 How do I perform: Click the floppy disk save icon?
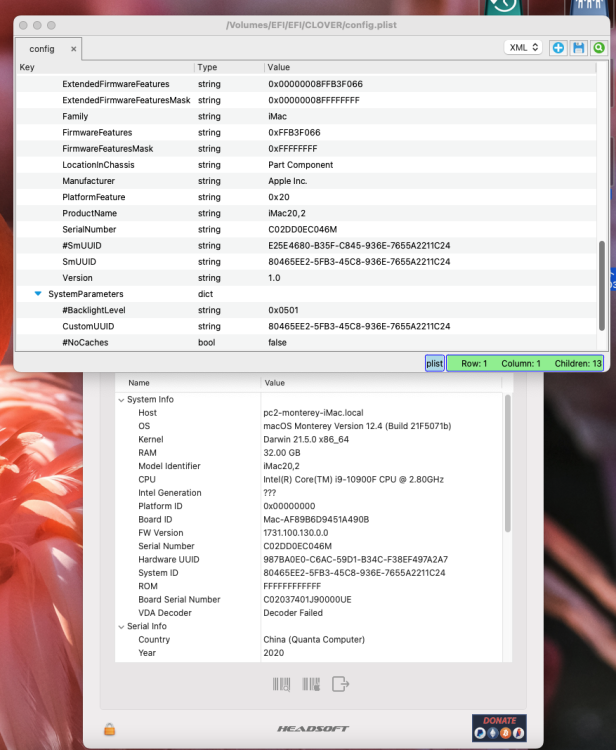(579, 48)
